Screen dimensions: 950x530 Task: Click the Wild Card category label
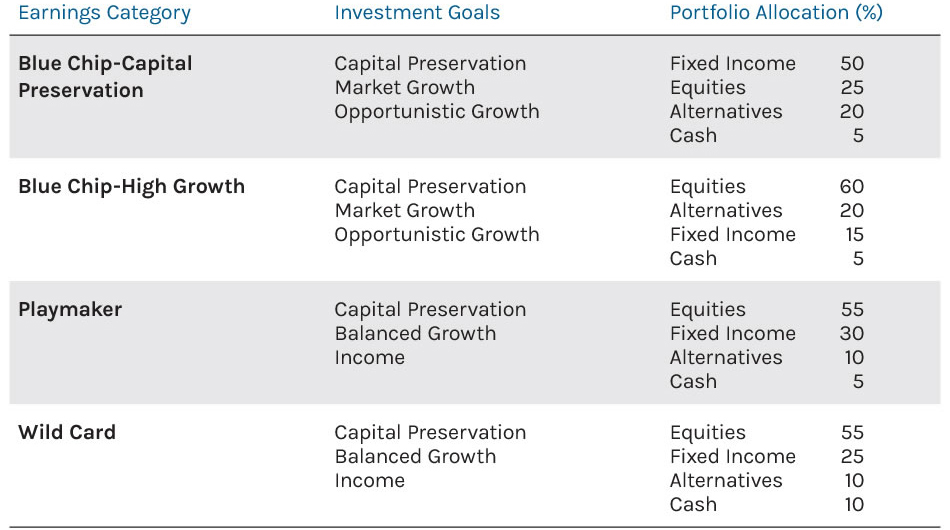point(67,432)
